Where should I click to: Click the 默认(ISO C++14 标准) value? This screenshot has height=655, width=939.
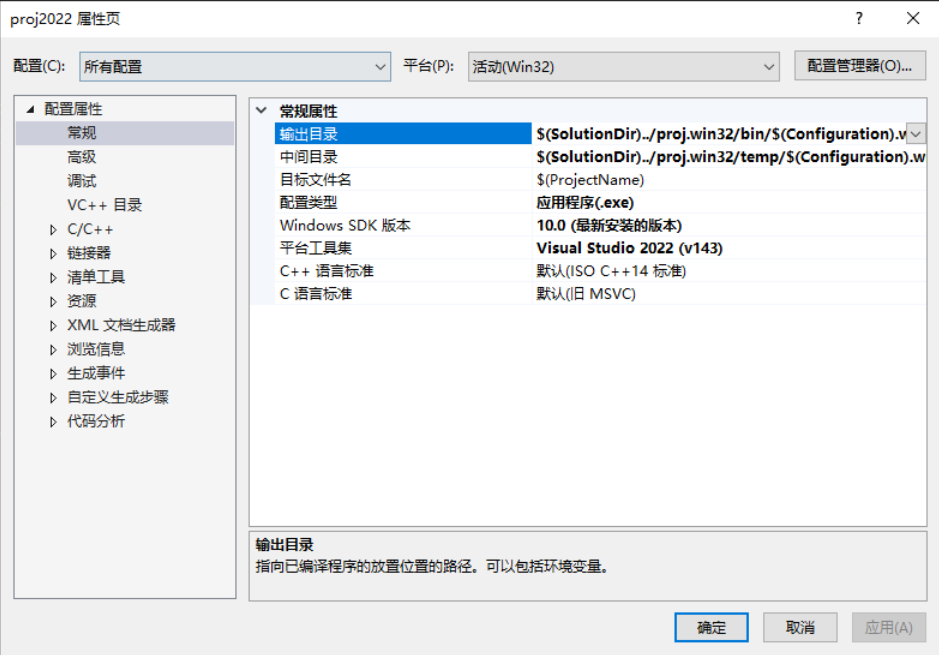pos(611,271)
